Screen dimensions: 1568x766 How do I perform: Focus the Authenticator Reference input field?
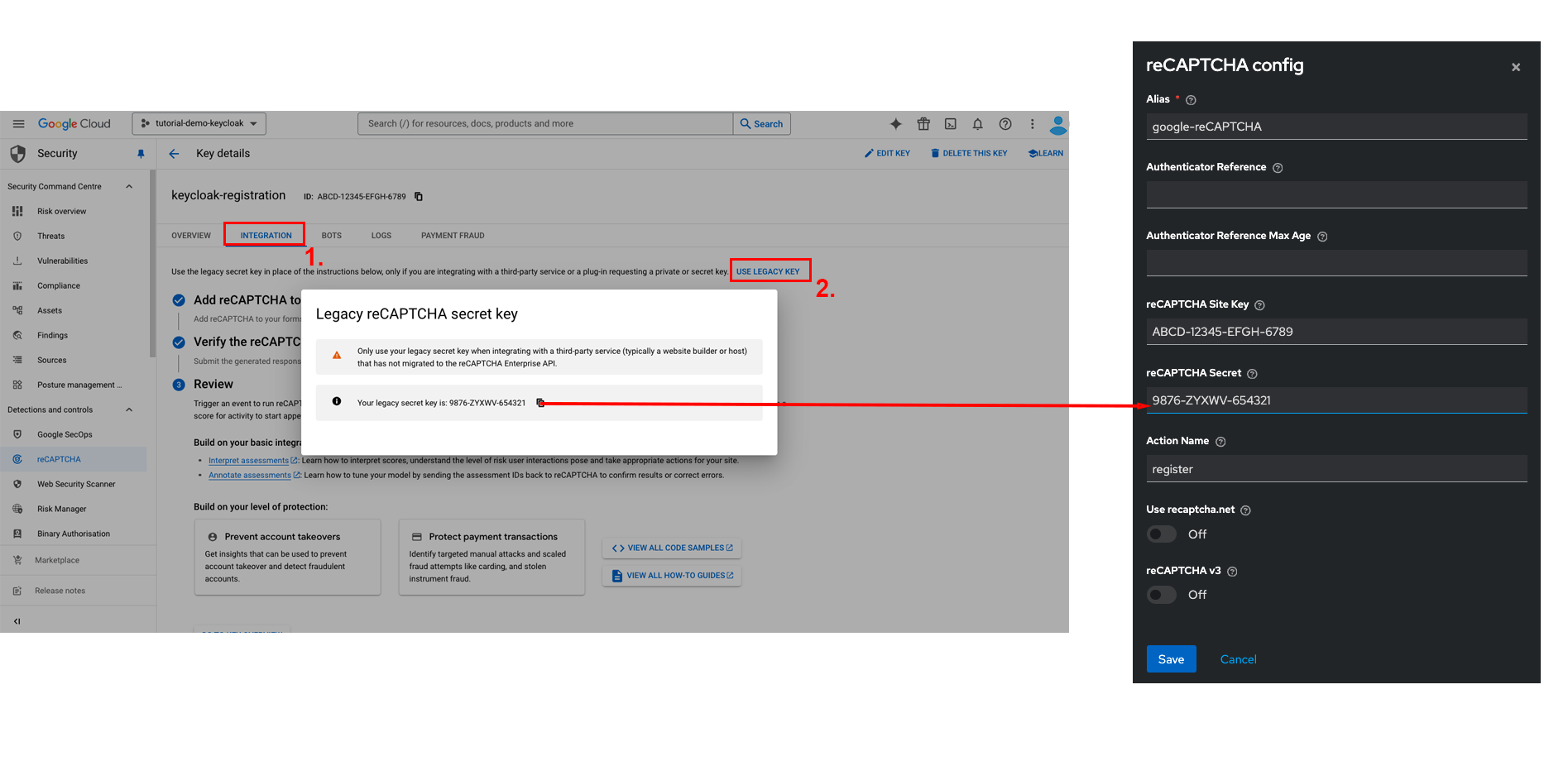1336,194
